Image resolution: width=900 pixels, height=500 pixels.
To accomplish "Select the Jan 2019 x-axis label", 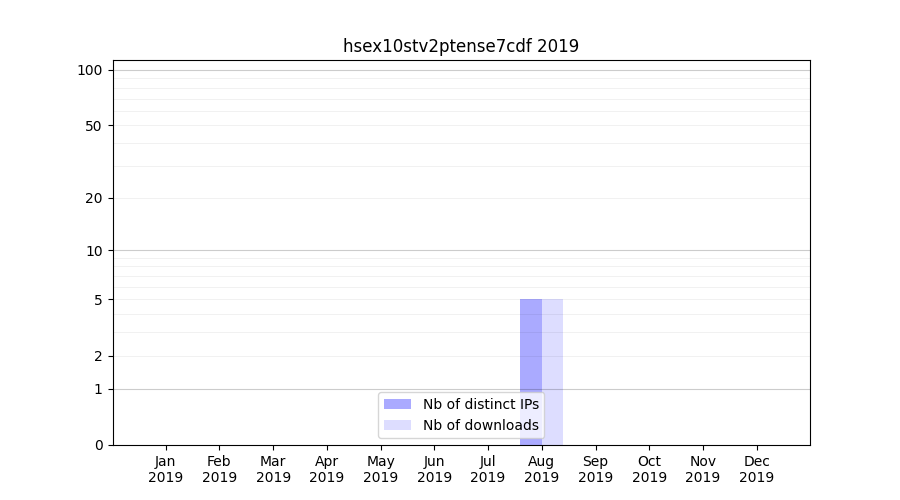I will click(166, 469).
